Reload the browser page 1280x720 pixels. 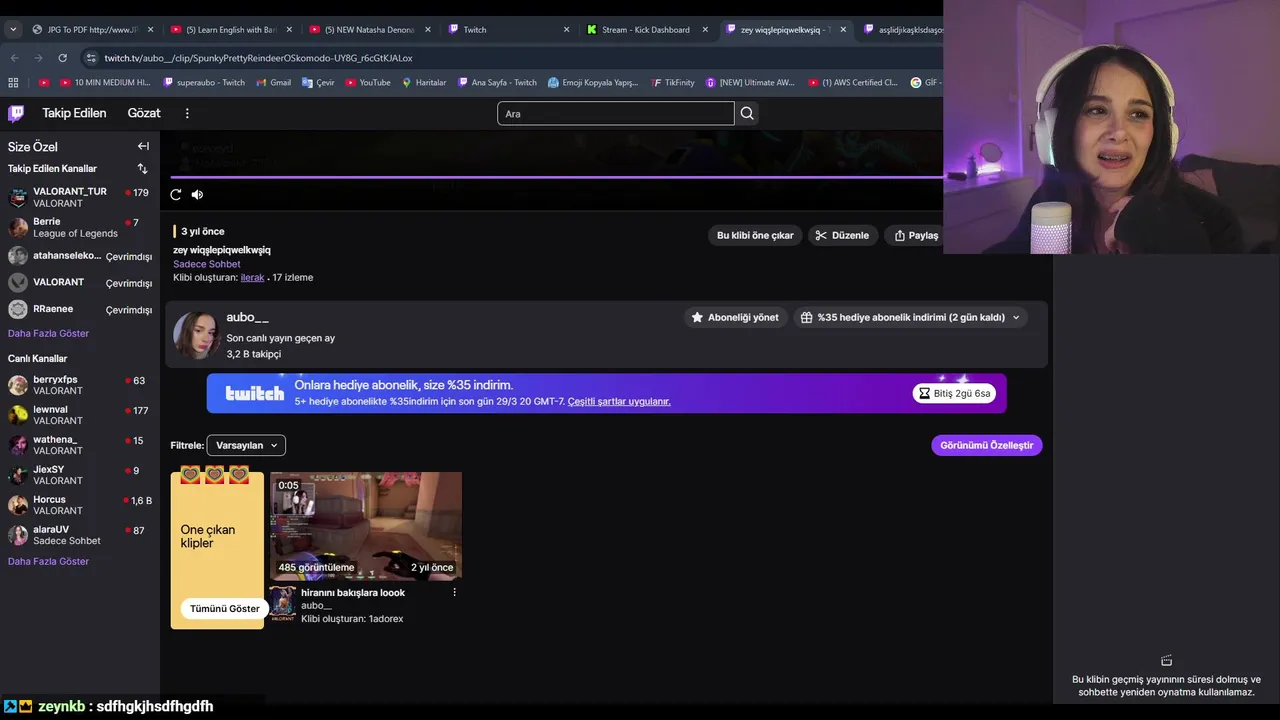pos(62,58)
